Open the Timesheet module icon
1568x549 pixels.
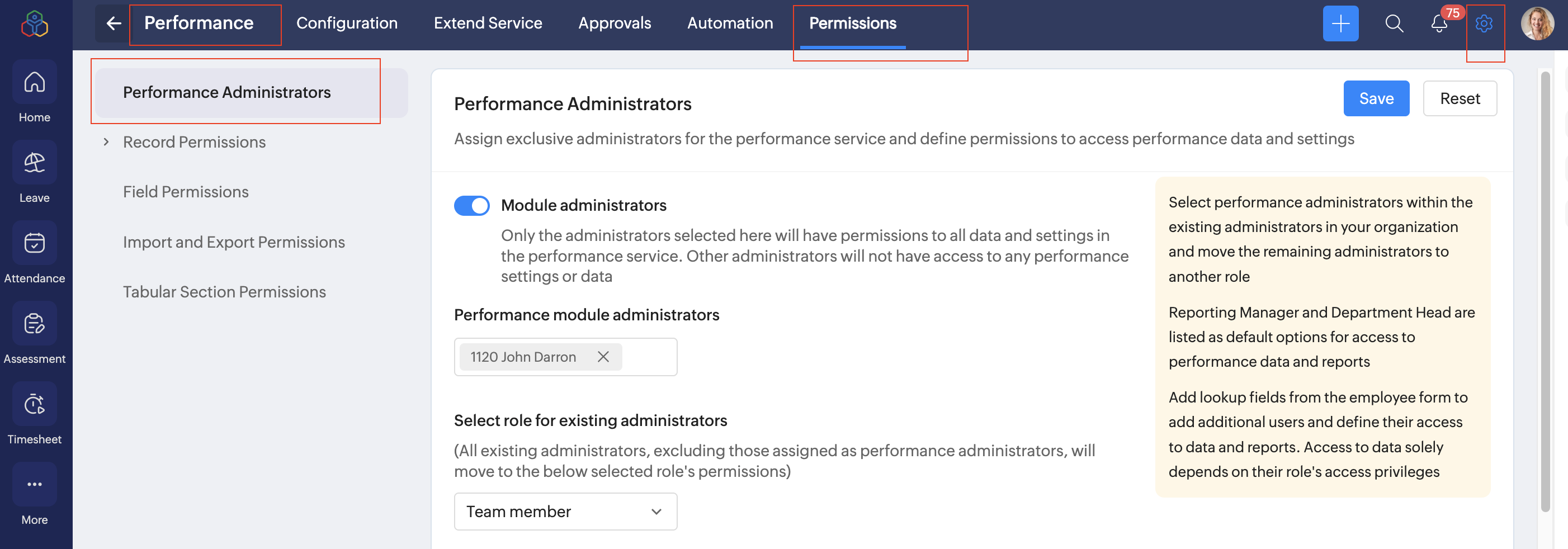(x=34, y=404)
